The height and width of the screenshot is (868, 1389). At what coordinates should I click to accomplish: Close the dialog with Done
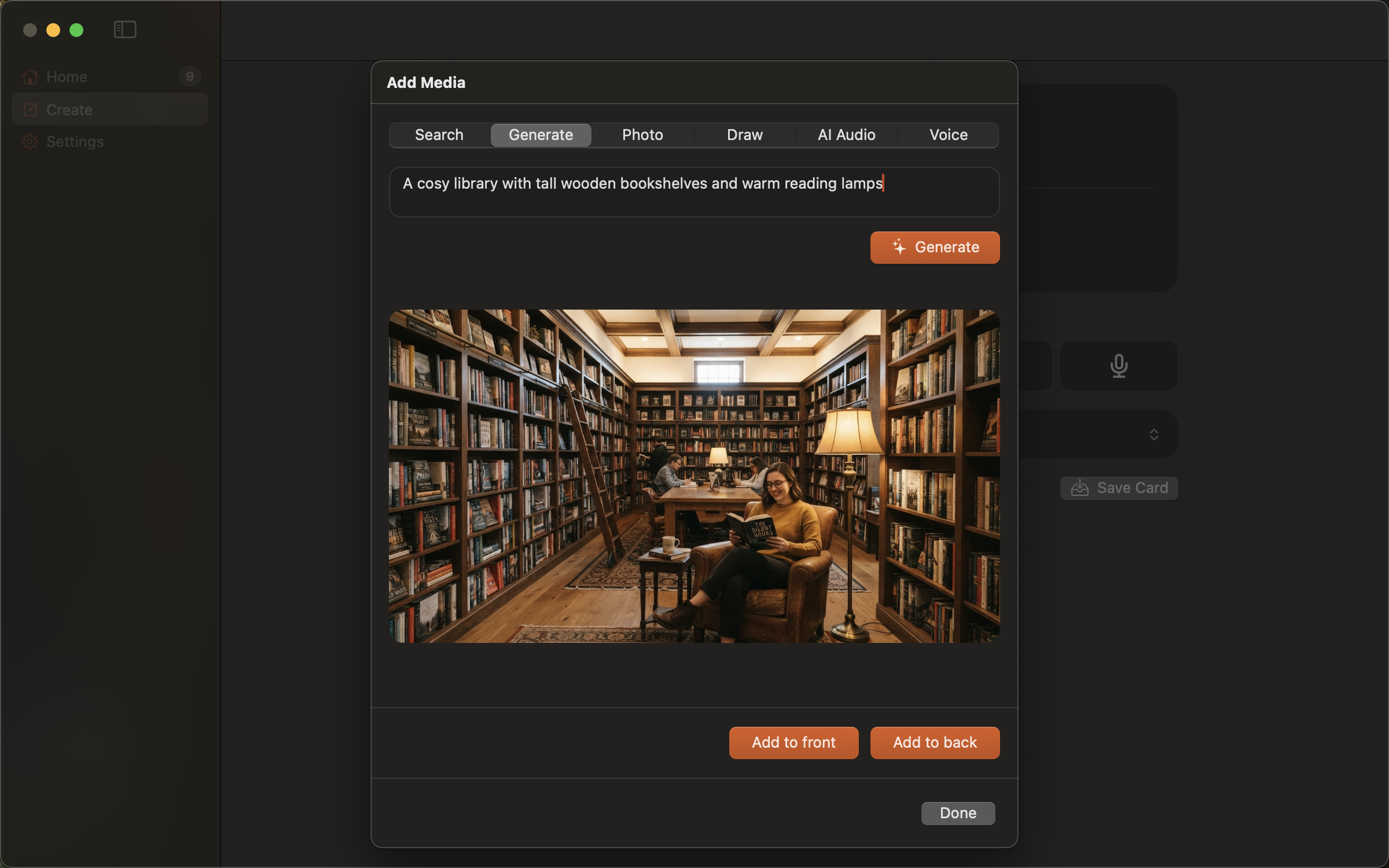click(958, 813)
